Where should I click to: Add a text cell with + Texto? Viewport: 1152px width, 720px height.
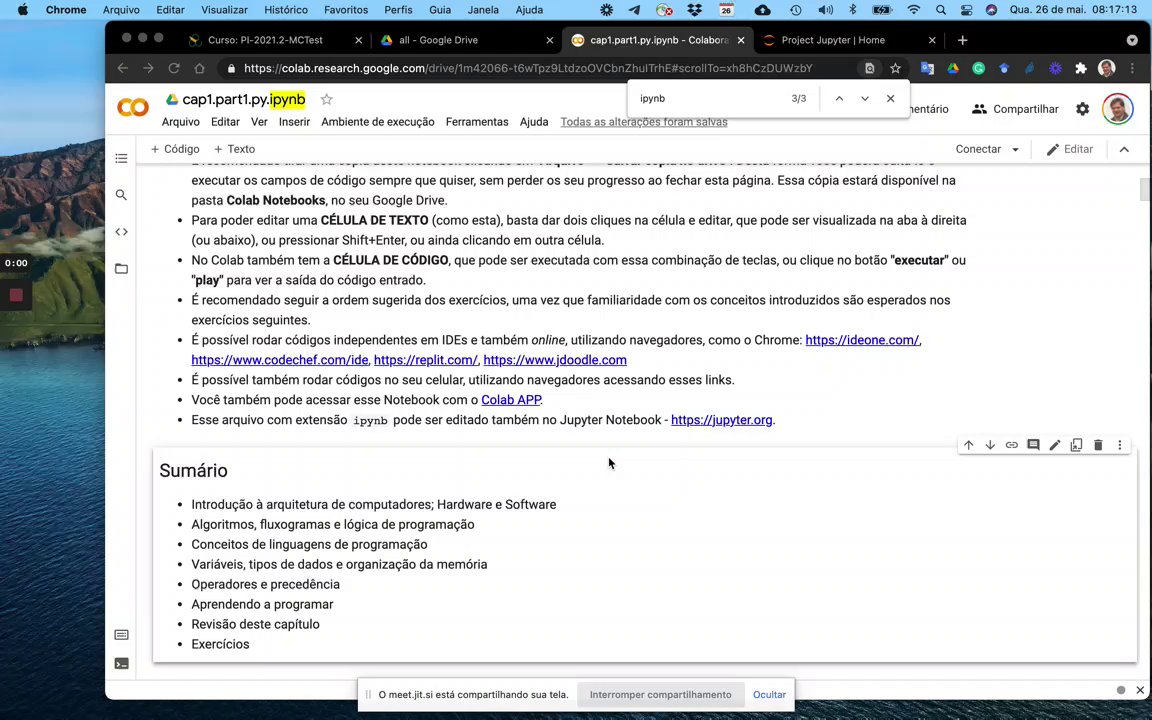click(234, 149)
